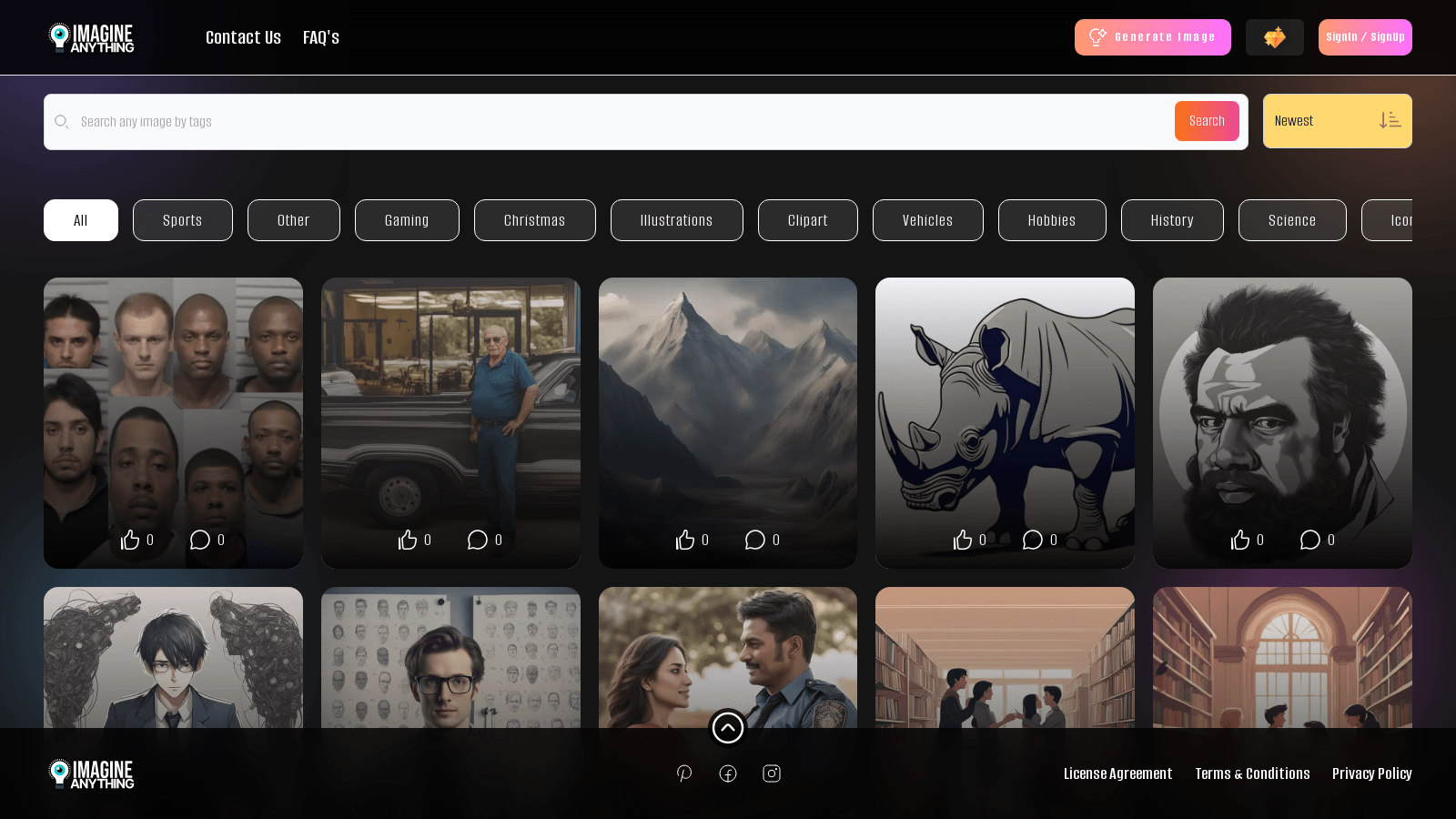
Task: Open the Terms & Conditions link
Action: pos(1252,773)
